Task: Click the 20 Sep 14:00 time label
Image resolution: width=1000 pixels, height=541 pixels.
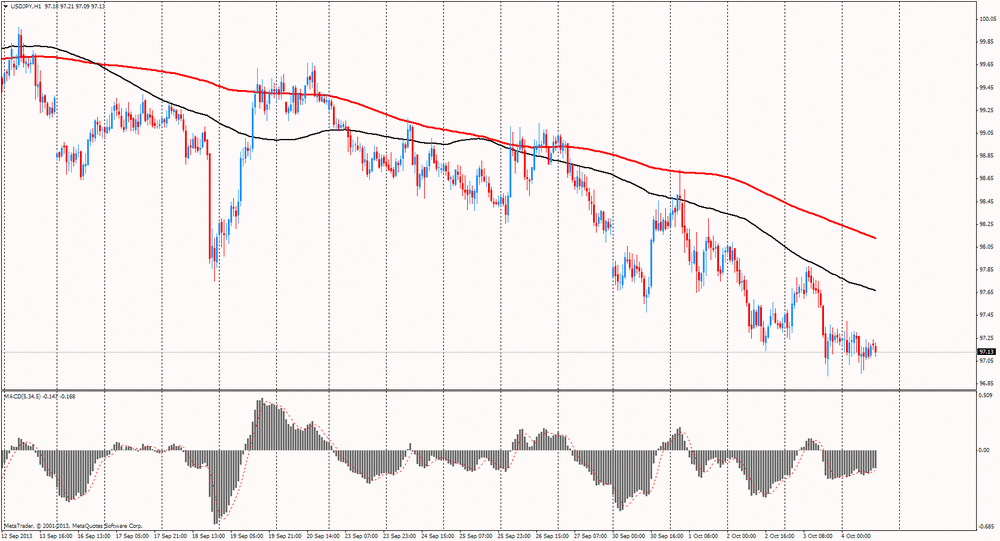Action: 321,536
